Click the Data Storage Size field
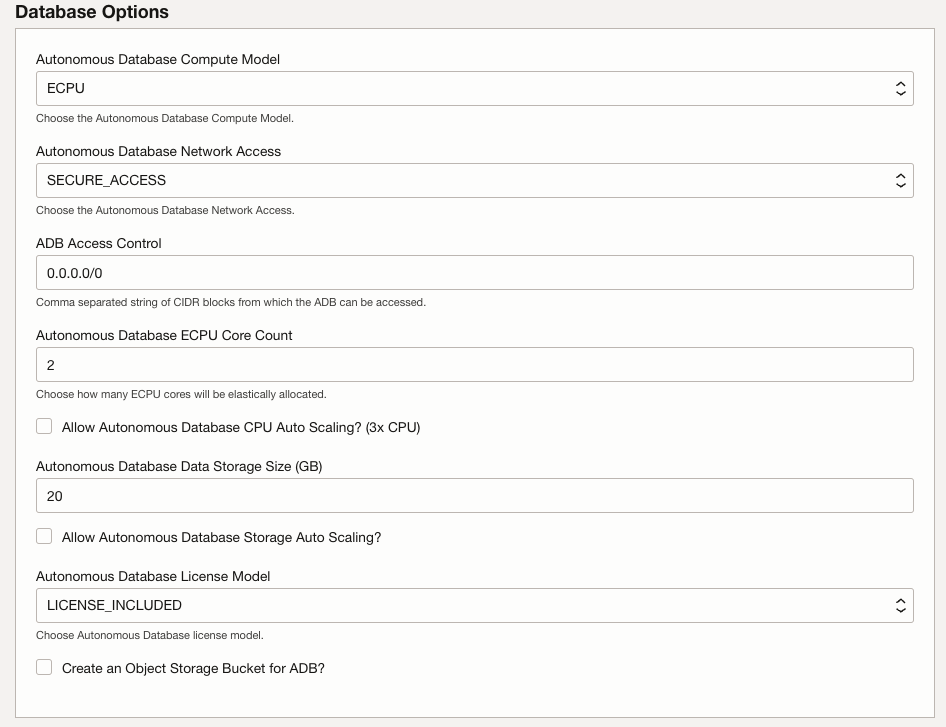Screen dimensions: 946x727 (400, 495)
